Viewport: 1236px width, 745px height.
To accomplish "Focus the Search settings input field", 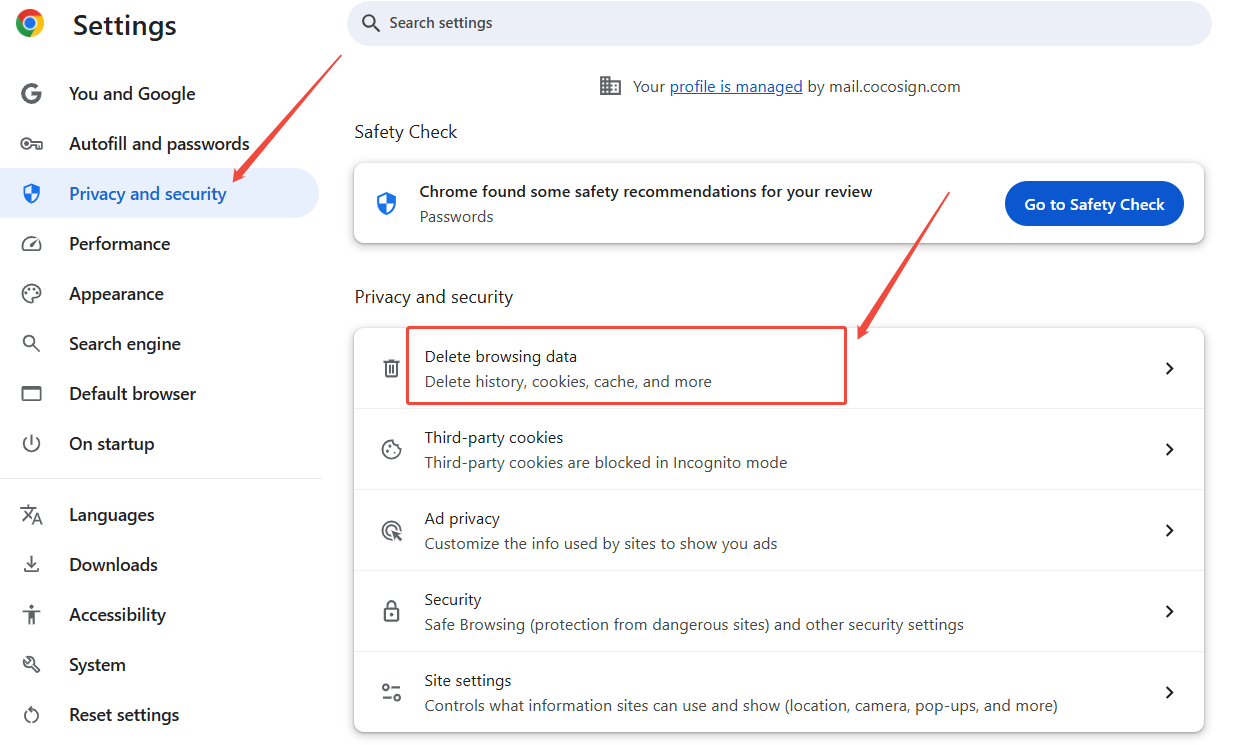I will tap(779, 23).
